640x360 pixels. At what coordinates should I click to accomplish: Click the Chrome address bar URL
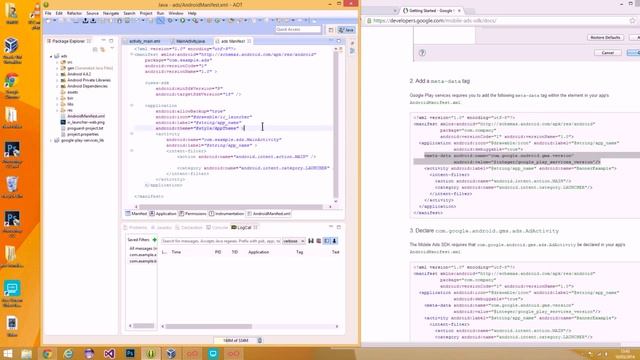coord(435,20)
